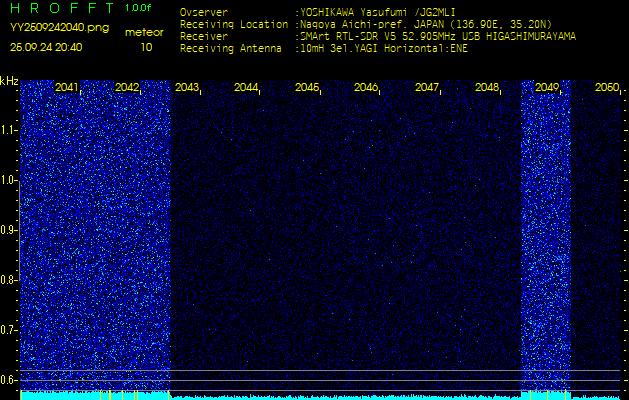The image size is (629, 400).
Task: Click the 0.7 frequency axis label
Action: point(8,330)
